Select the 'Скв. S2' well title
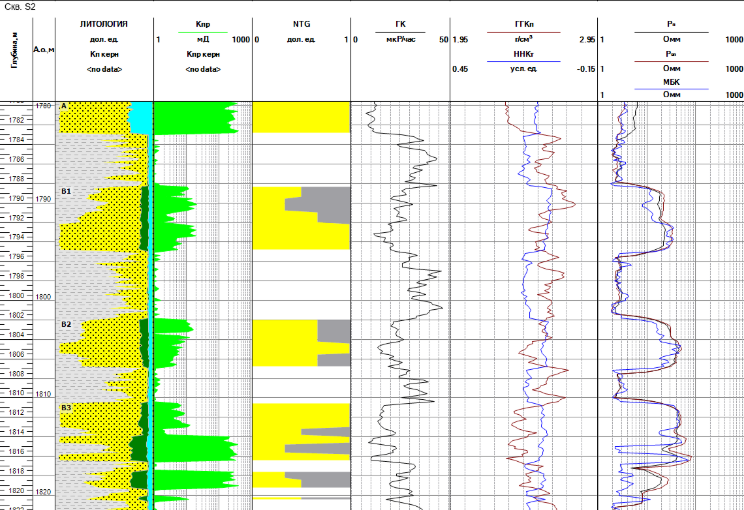Screen dimensions: 744x510 click(x=19, y=7)
